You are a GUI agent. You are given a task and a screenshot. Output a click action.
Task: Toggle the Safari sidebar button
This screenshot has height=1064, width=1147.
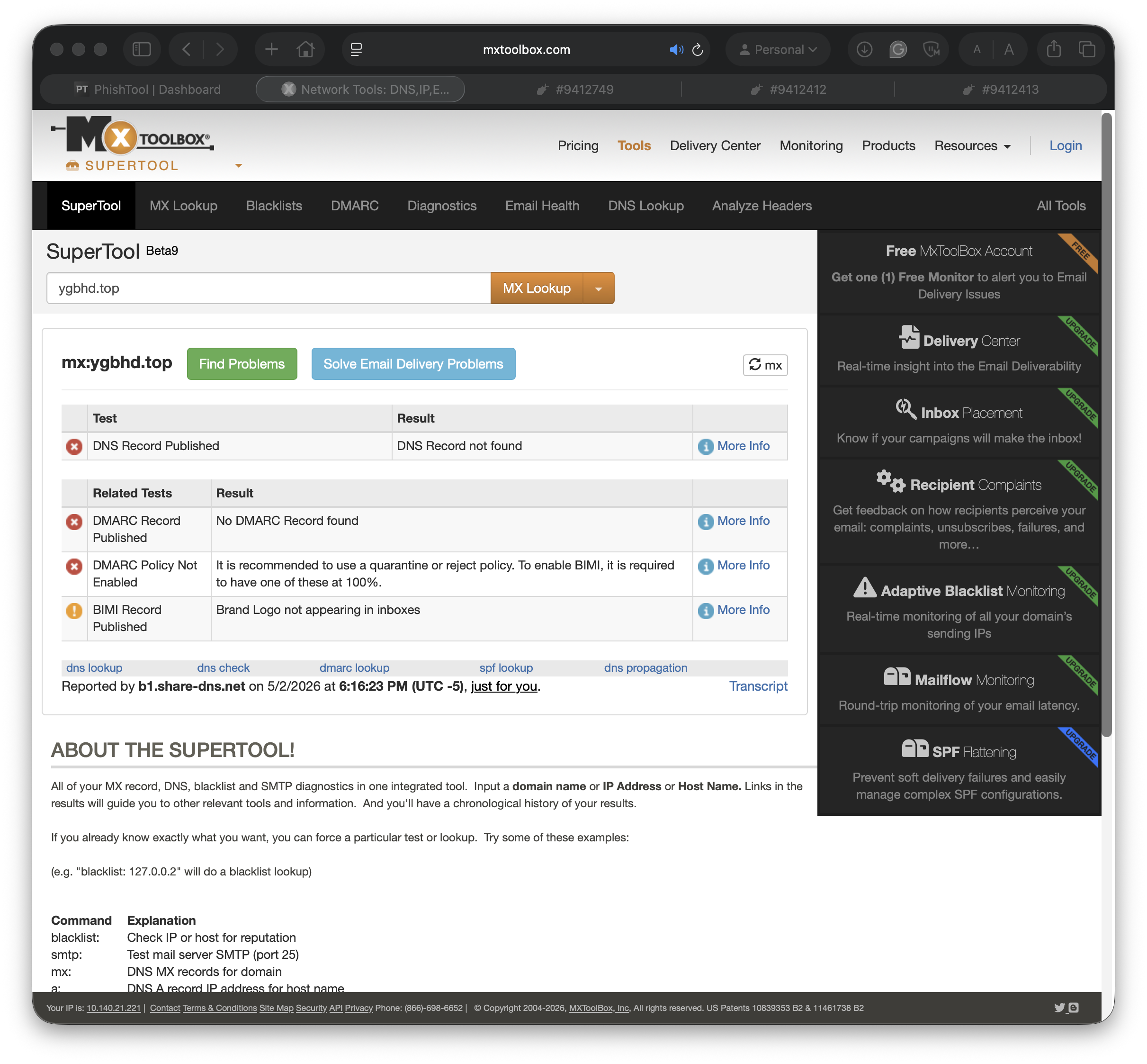[x=142, y=50]
